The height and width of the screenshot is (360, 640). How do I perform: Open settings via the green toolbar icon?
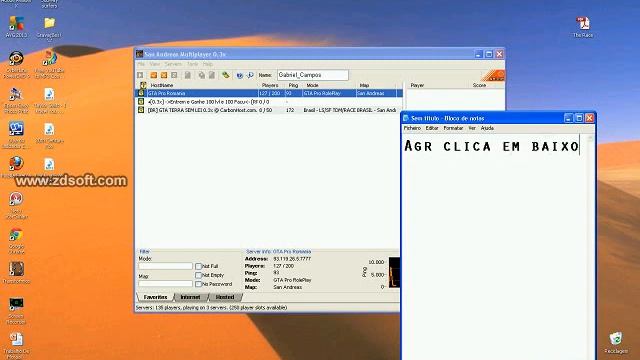(x=226, y=75)
